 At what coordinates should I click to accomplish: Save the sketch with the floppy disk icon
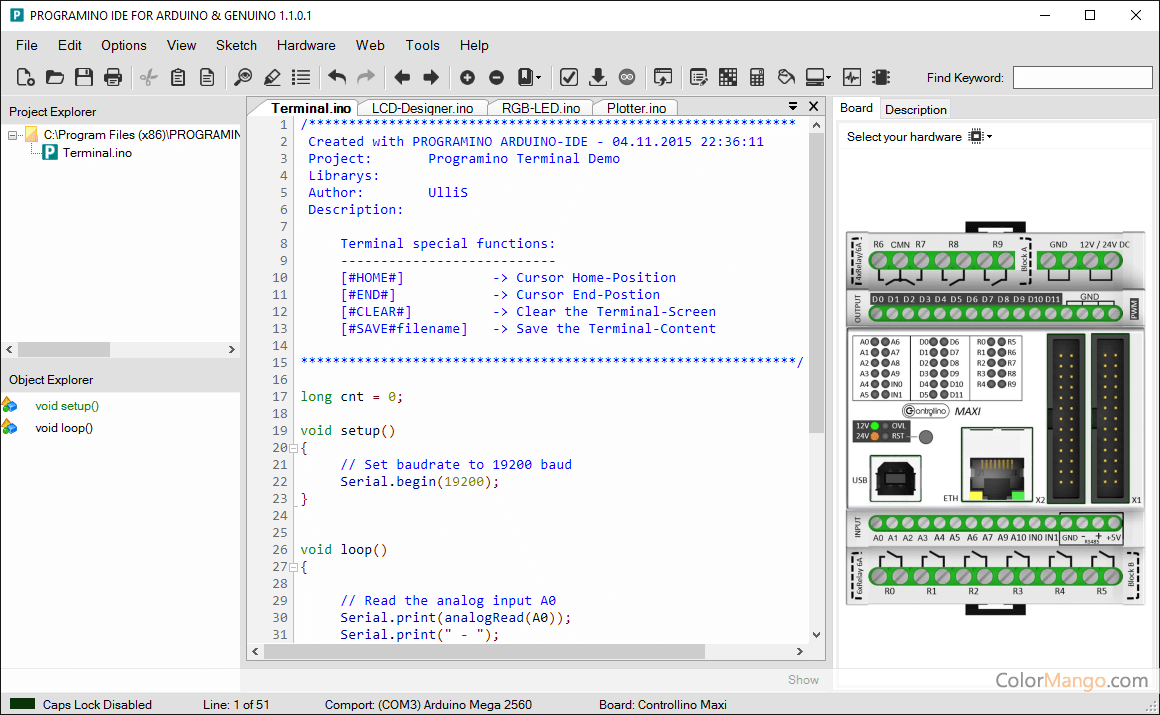(84, 77)
